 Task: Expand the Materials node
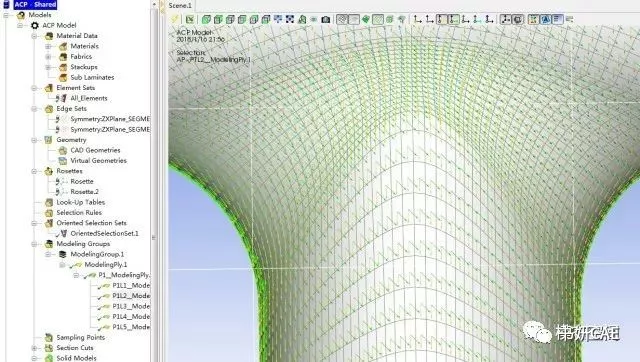tap(48, 46)
